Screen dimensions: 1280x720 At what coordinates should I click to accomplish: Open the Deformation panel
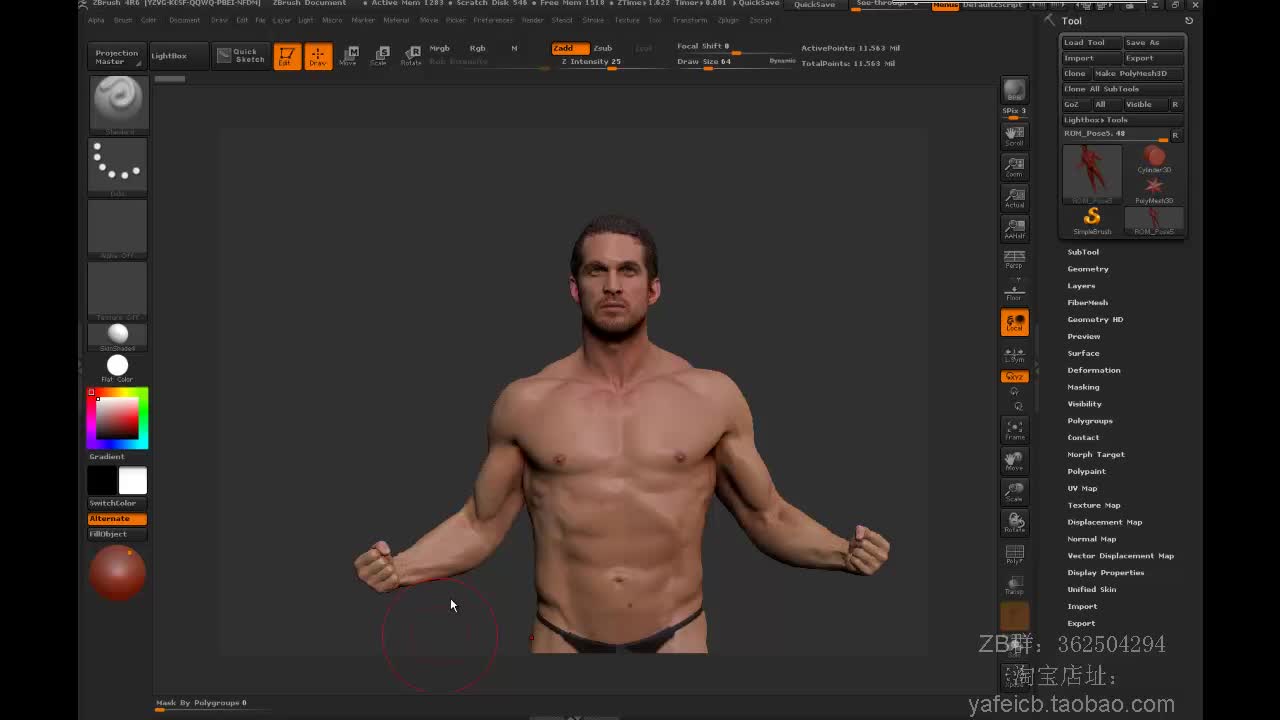tap(1094, 370)
